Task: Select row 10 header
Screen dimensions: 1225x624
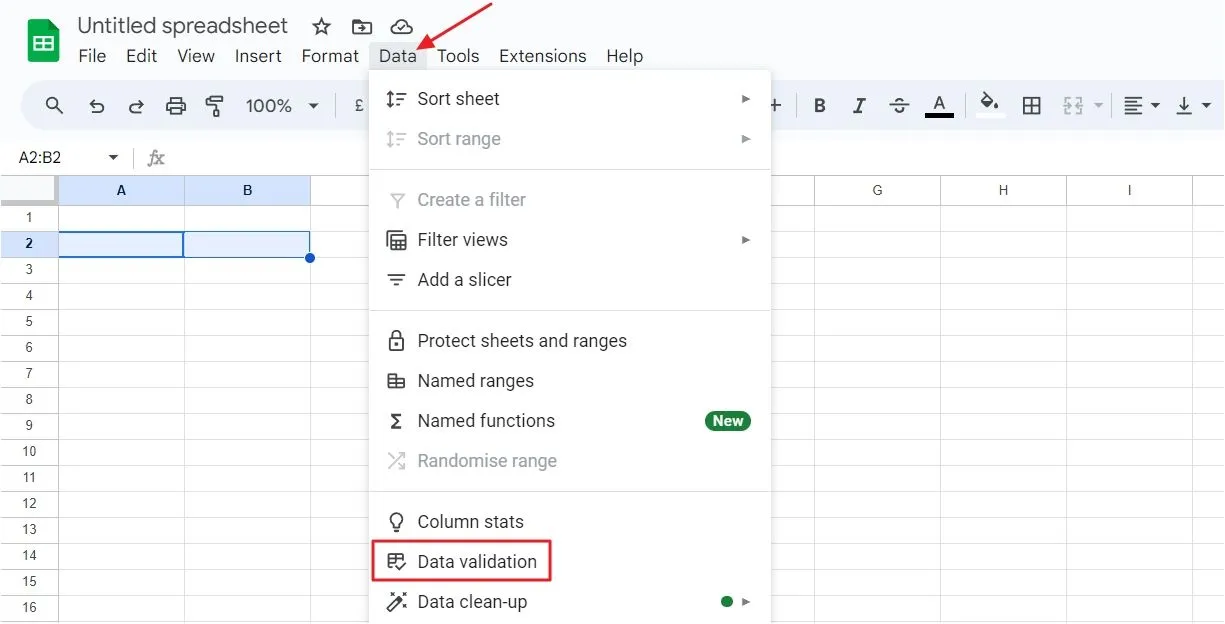Action: click(29, 452)
